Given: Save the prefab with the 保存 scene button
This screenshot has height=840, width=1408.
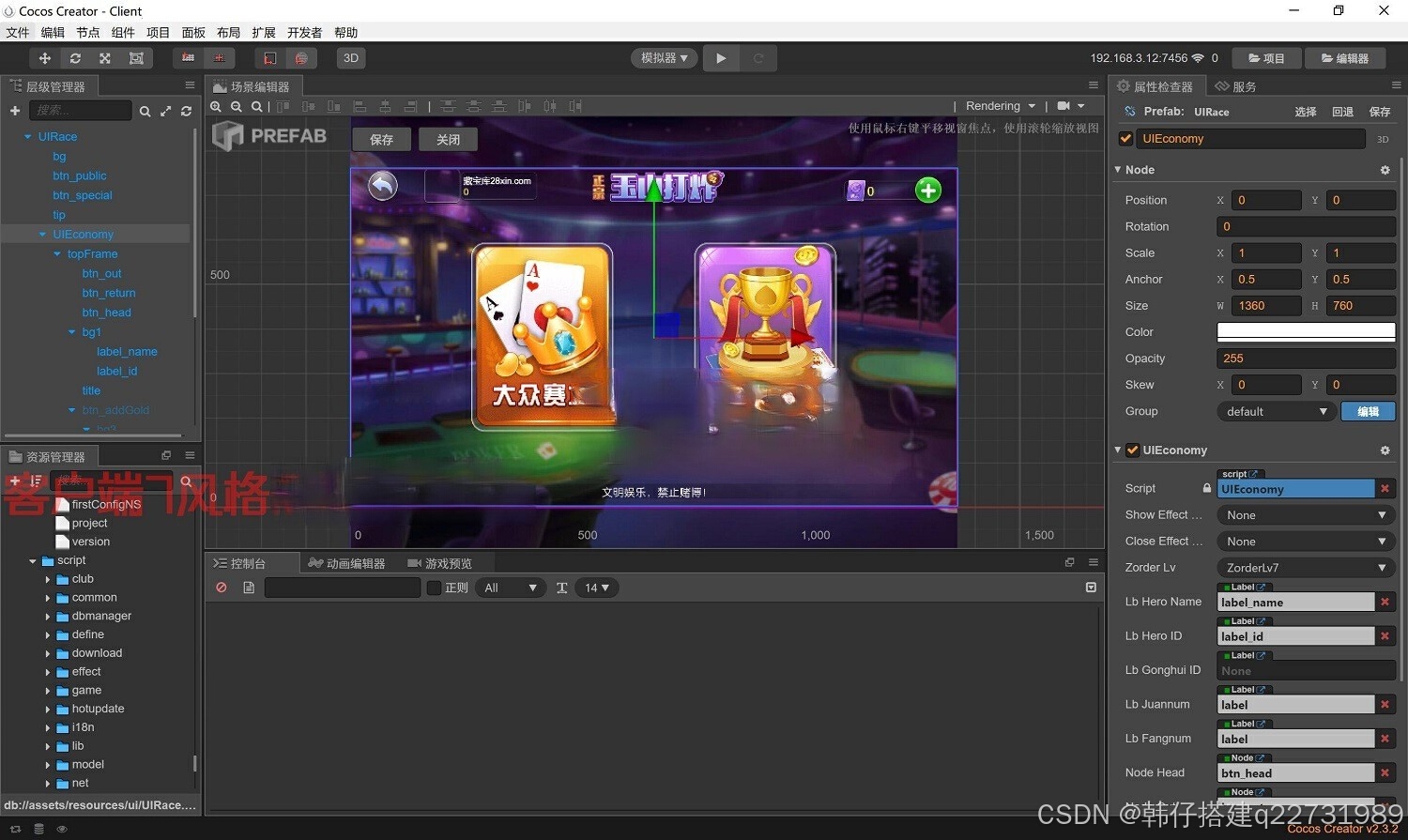Looking at the screenshot, I should (x=381, y=140).
